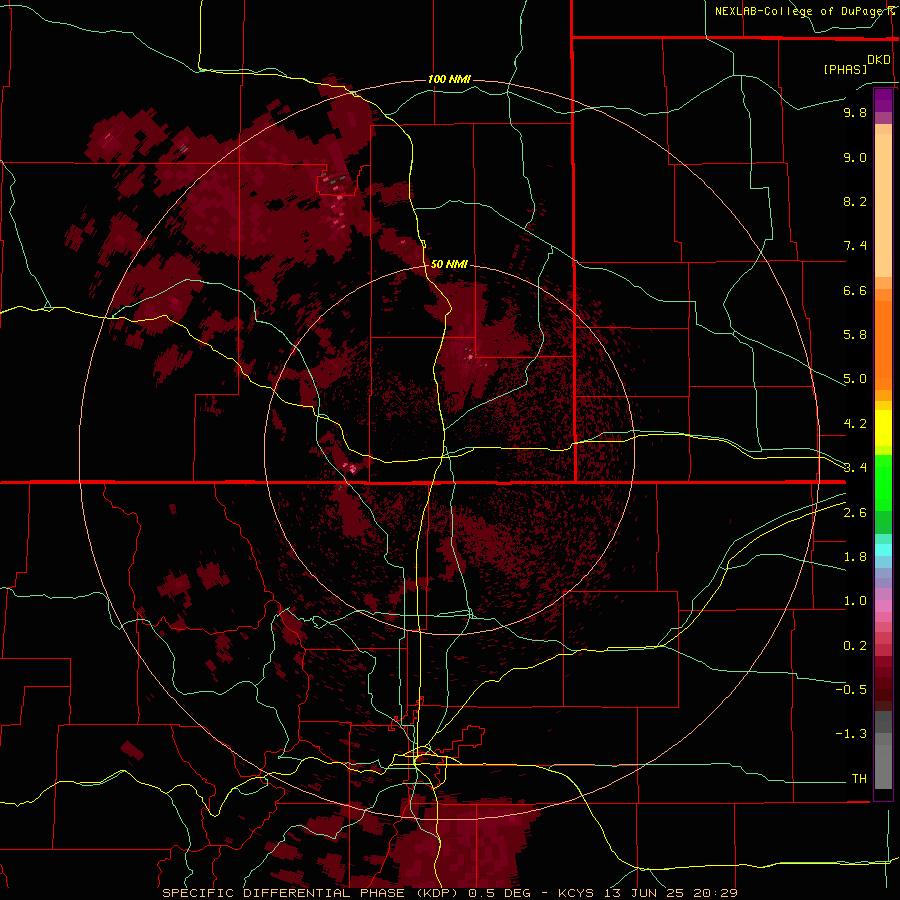
Task: Select the 0.2 value on the color scale
Action: point(855,646)
